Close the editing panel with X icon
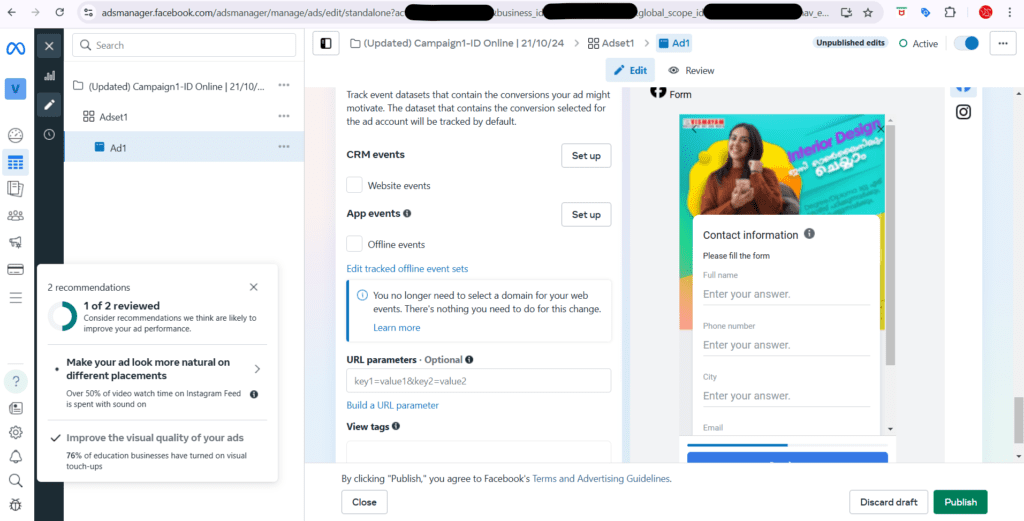Viewport: 1024px width, 521px height. coord(49,46)
